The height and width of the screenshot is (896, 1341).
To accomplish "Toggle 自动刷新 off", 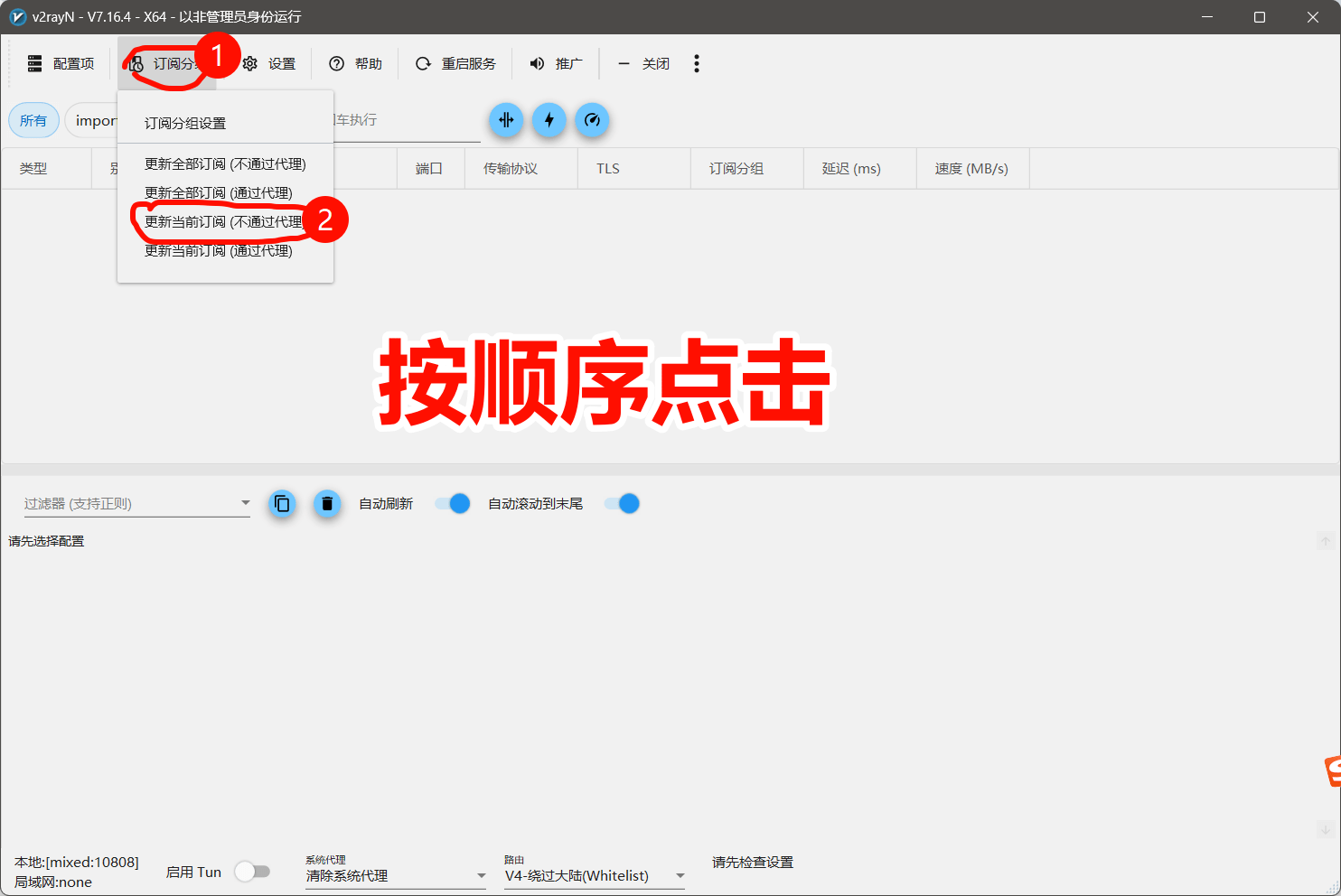I will click(x=451, y=503).
